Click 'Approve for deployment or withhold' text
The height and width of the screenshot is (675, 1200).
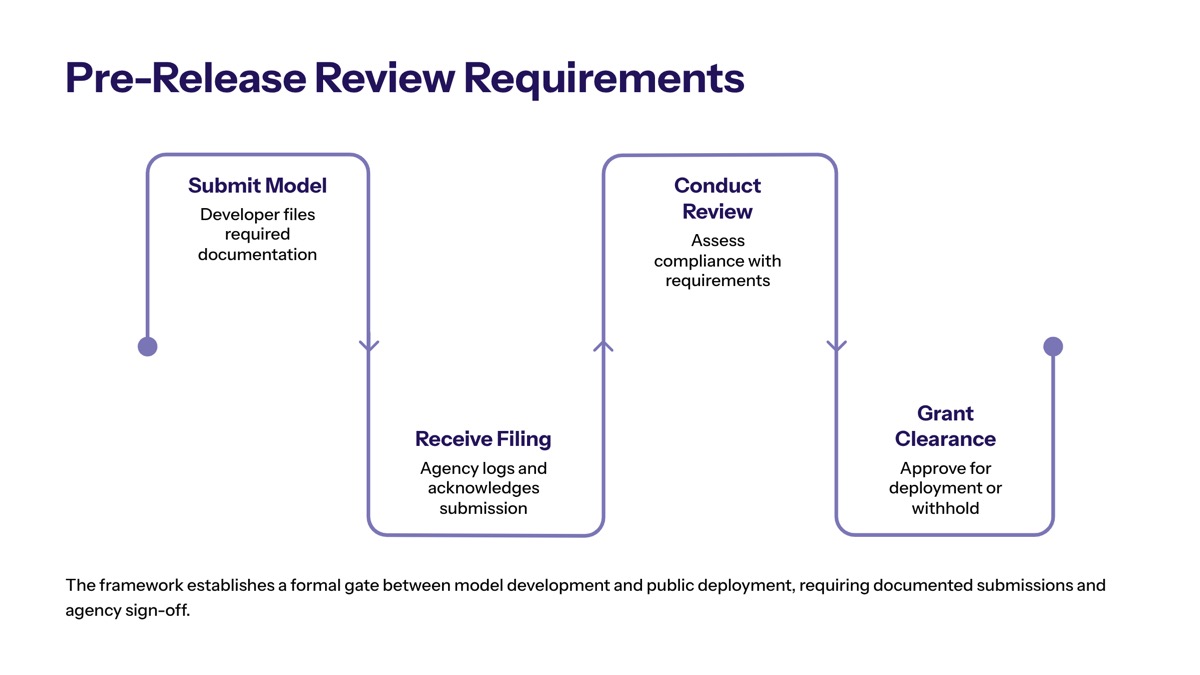coord(945,488)
